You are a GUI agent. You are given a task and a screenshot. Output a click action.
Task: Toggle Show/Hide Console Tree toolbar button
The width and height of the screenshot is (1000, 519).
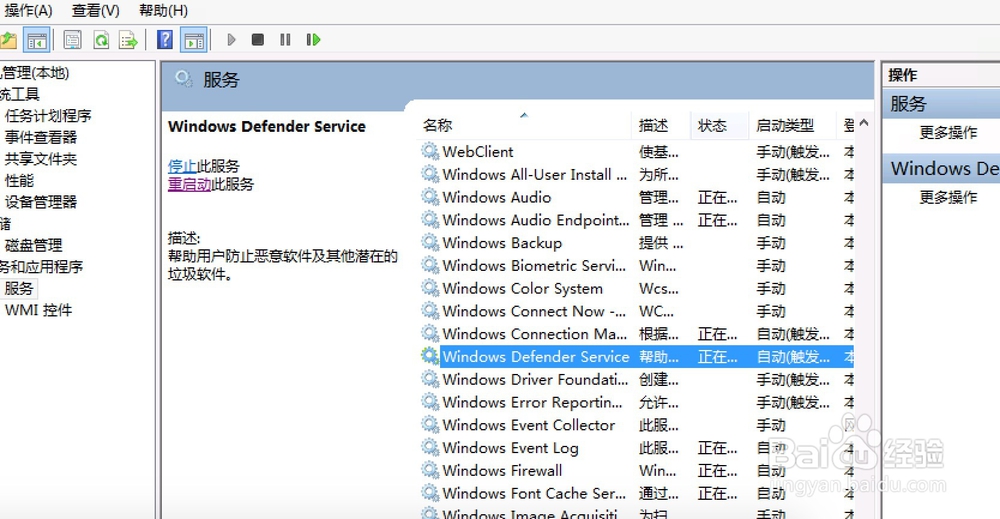[36, 40]
